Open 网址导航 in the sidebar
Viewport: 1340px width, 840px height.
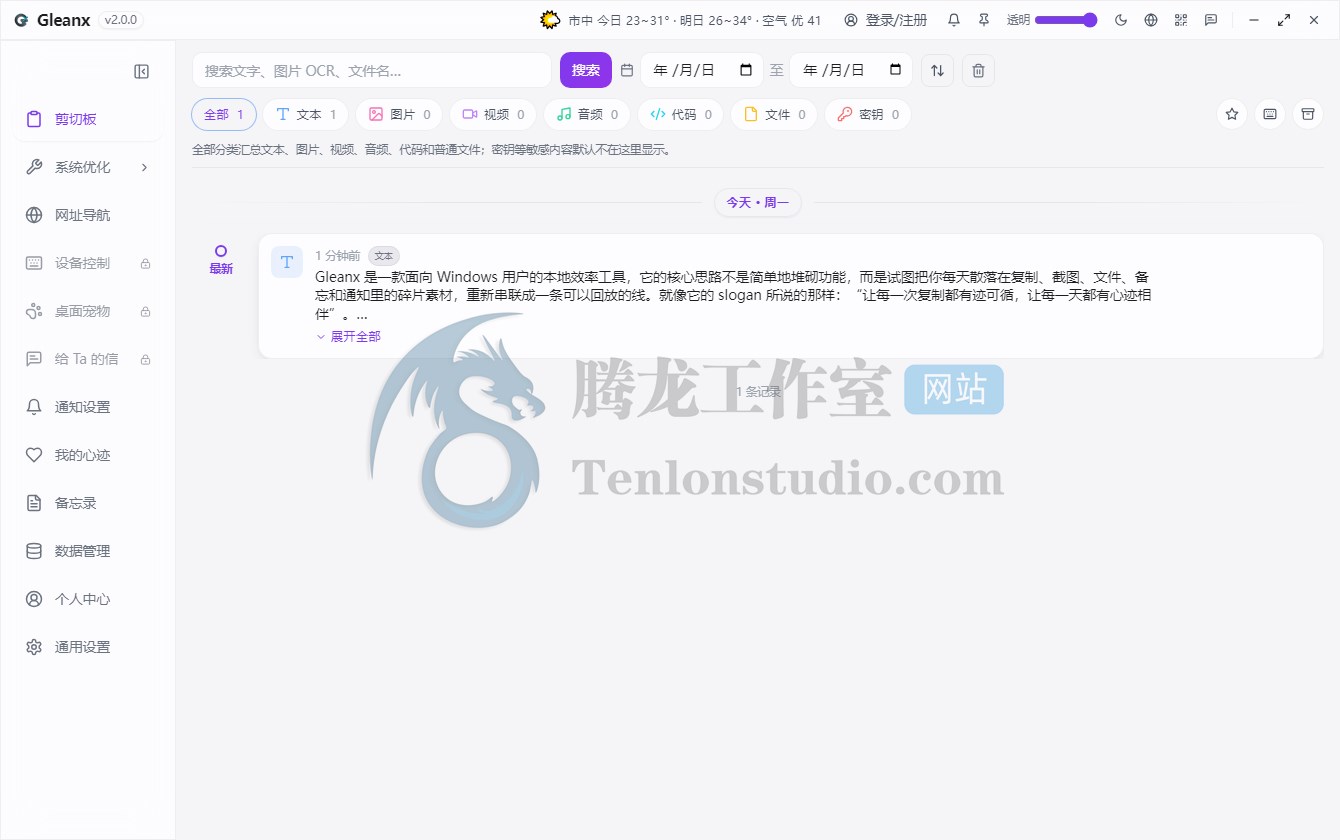tap(88, 215)
